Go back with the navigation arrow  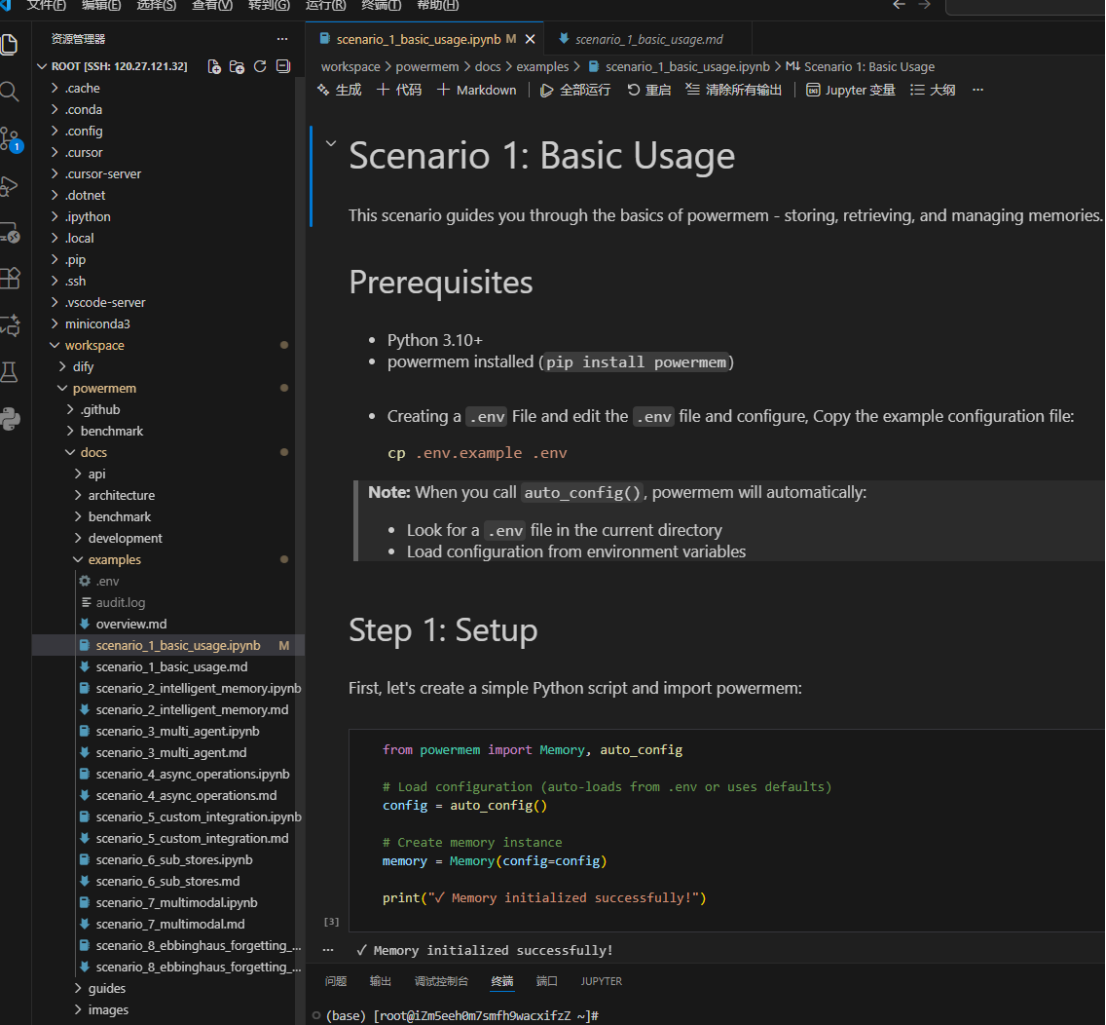click(x=899, y=5)
